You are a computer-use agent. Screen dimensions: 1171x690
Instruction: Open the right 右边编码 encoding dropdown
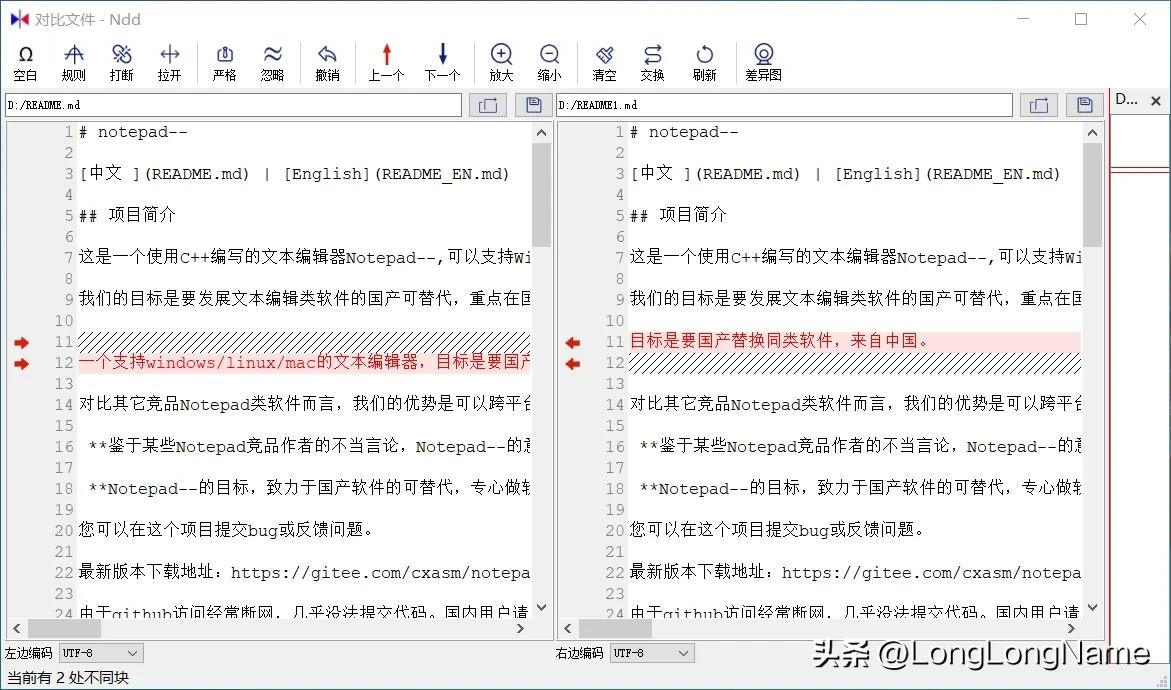tap(651, 653)
